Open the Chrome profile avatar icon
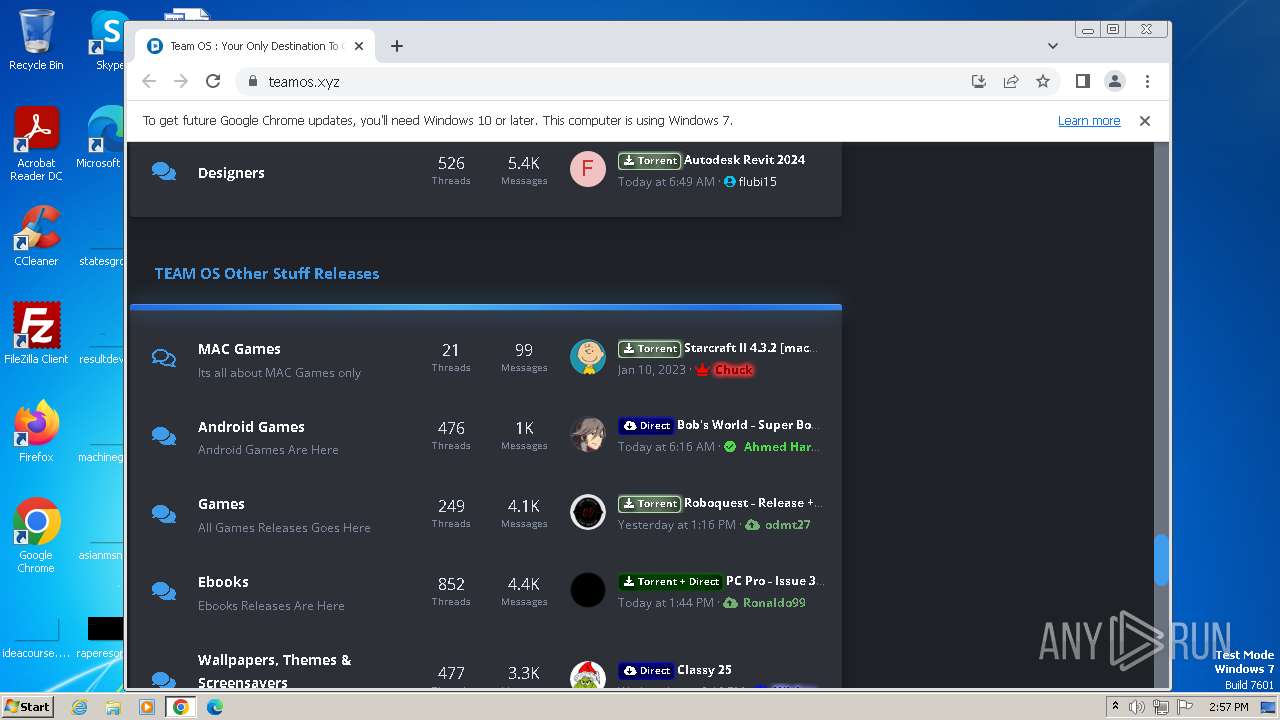Viewport: 1280px width, 720px height. 1115,81
